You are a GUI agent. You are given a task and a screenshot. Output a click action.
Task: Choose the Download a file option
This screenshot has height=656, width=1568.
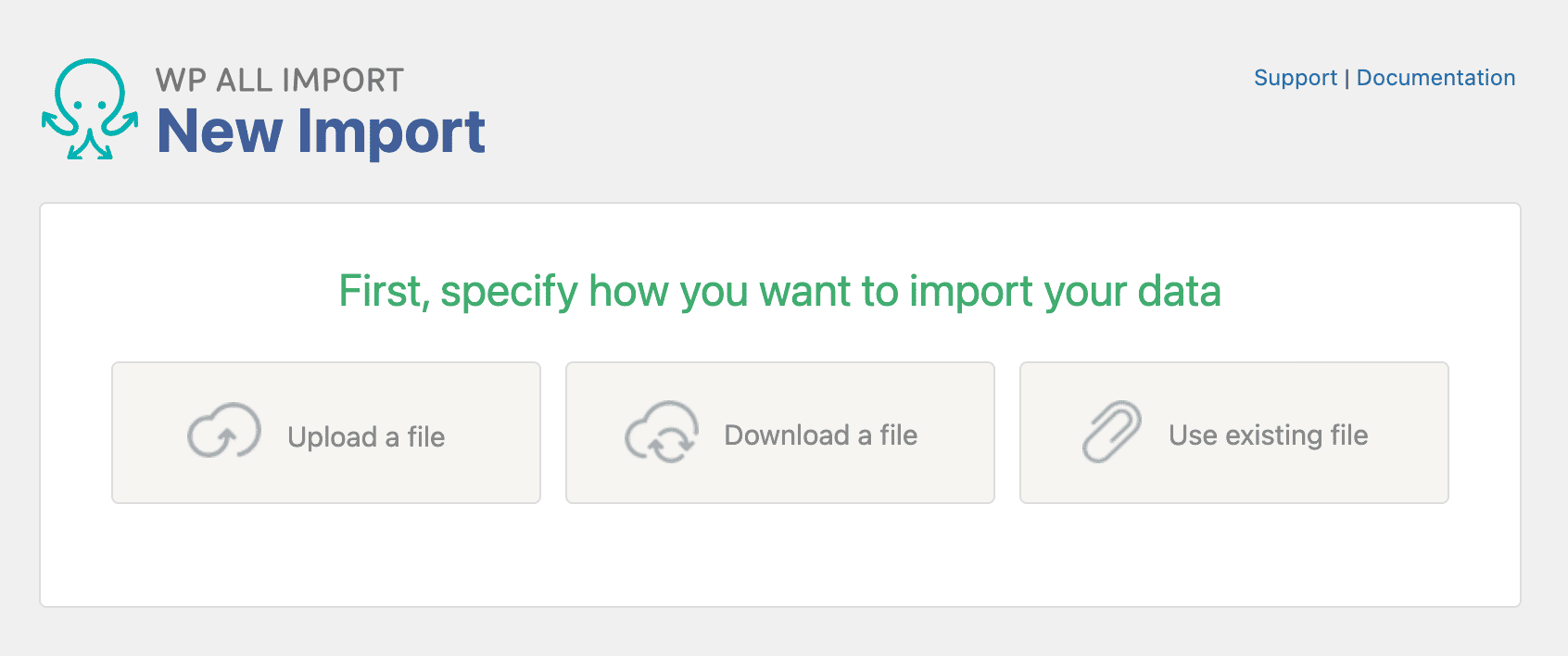pos(780,433)
